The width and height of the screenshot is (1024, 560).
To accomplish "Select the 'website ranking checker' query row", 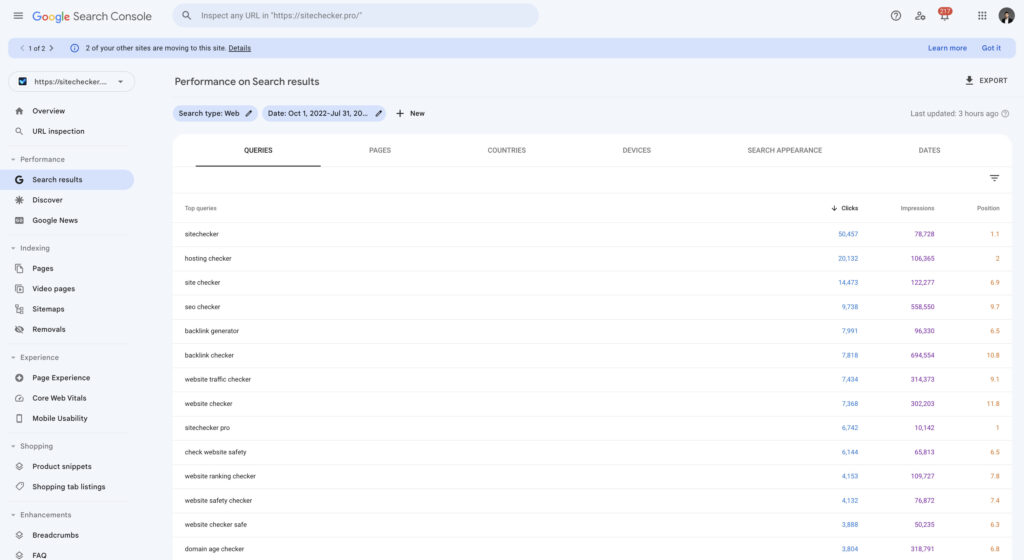I will pos(592,476).
